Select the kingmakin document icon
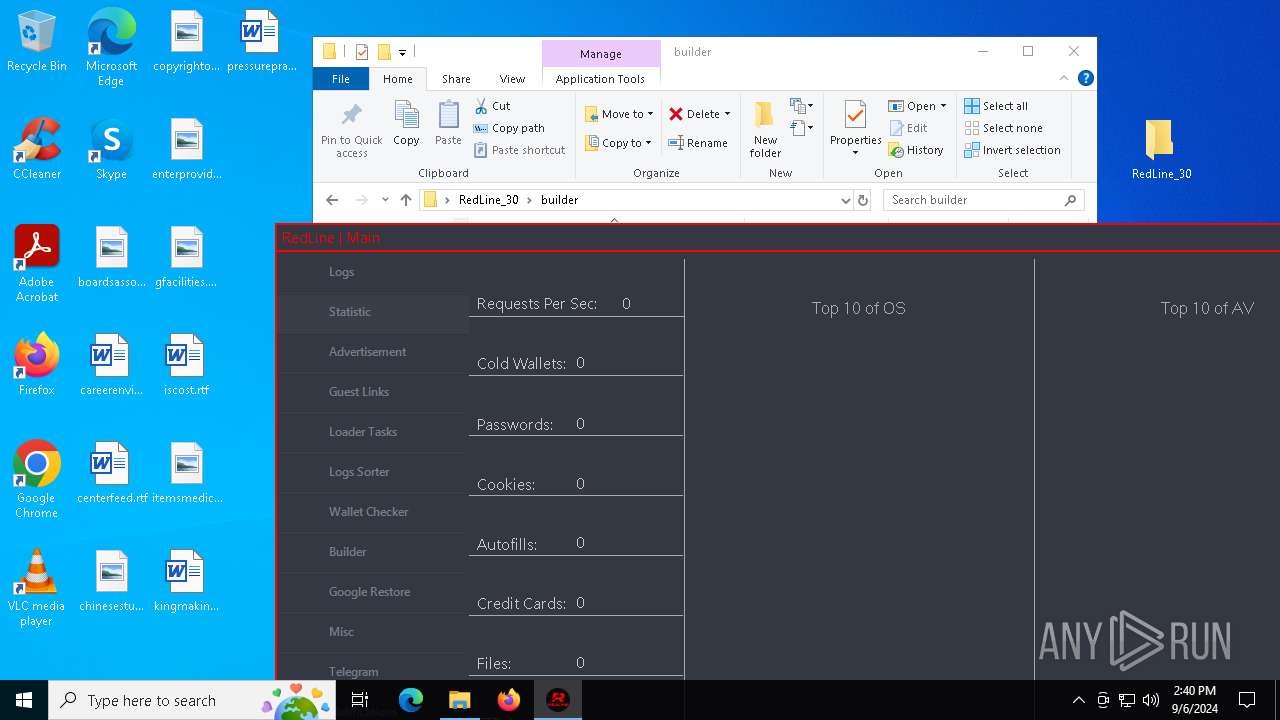 (x=186, y=582)
